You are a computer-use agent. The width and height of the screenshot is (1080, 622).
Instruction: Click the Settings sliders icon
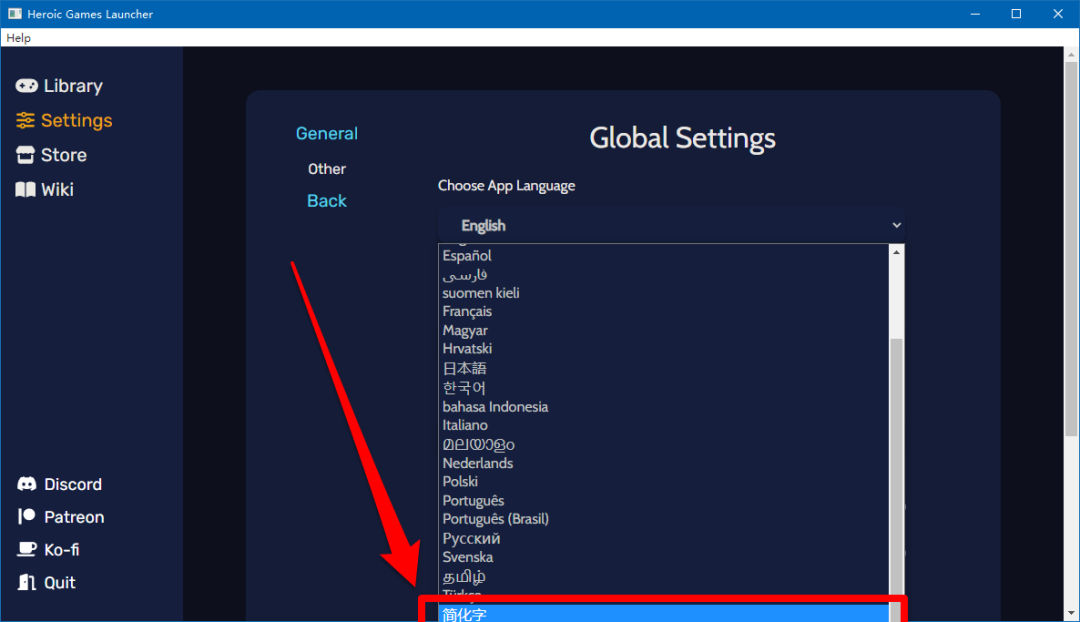25,120
